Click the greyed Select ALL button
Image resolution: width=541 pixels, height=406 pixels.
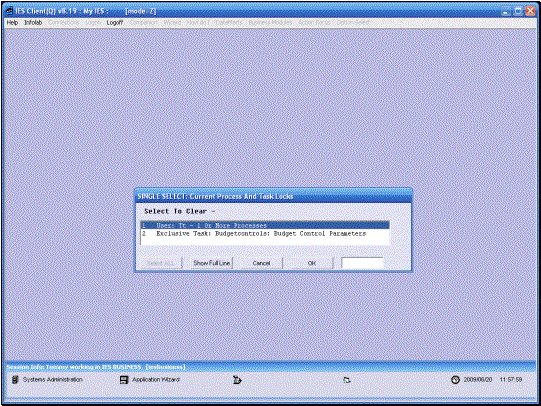(x=161, y=263)
